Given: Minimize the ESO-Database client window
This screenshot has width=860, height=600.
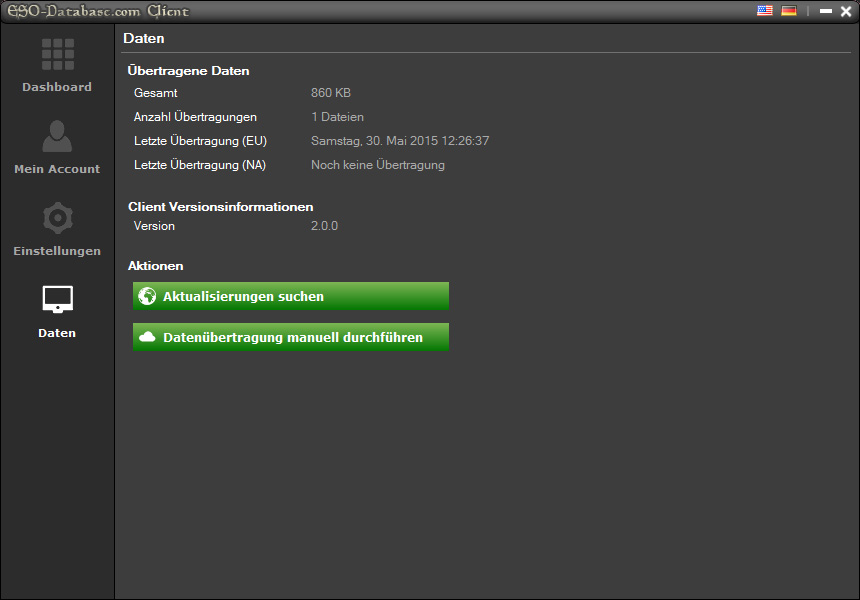Looking at the screenshot, I should click(x=826, y=11).
